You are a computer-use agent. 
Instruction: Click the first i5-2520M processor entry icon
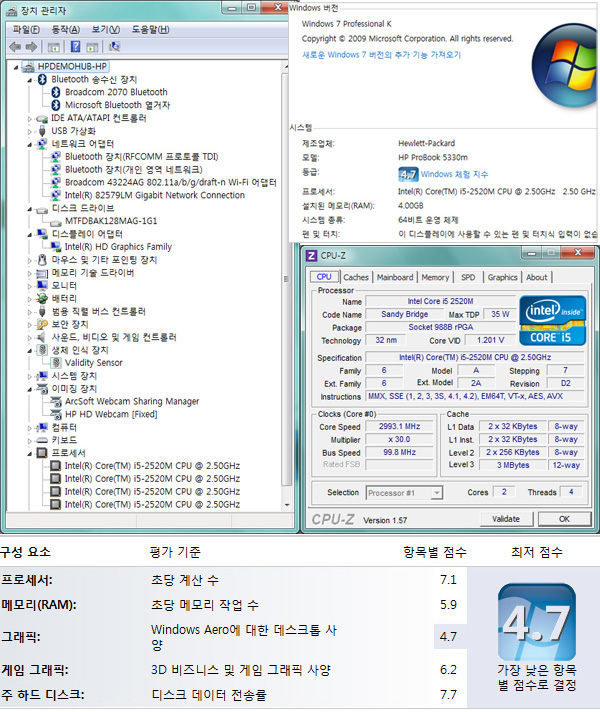pos(55,466)
